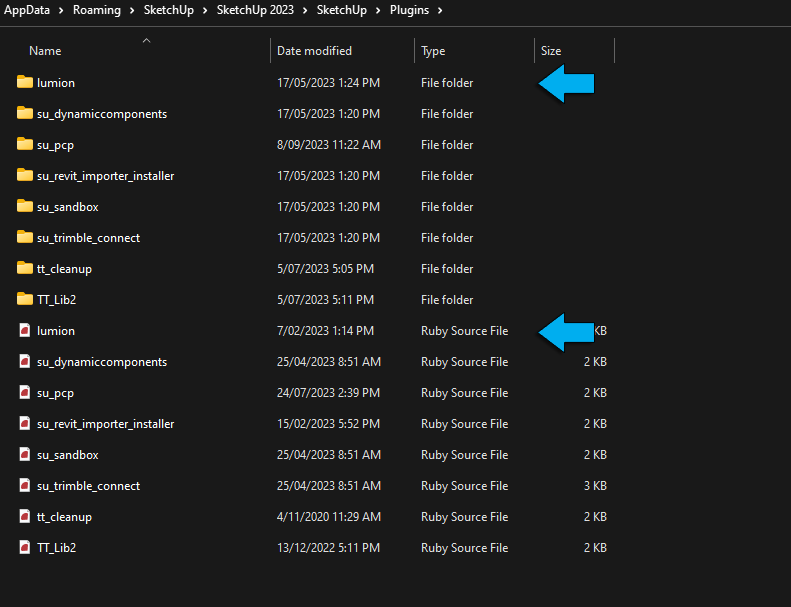Click the Size column header

tap(551, 50)
